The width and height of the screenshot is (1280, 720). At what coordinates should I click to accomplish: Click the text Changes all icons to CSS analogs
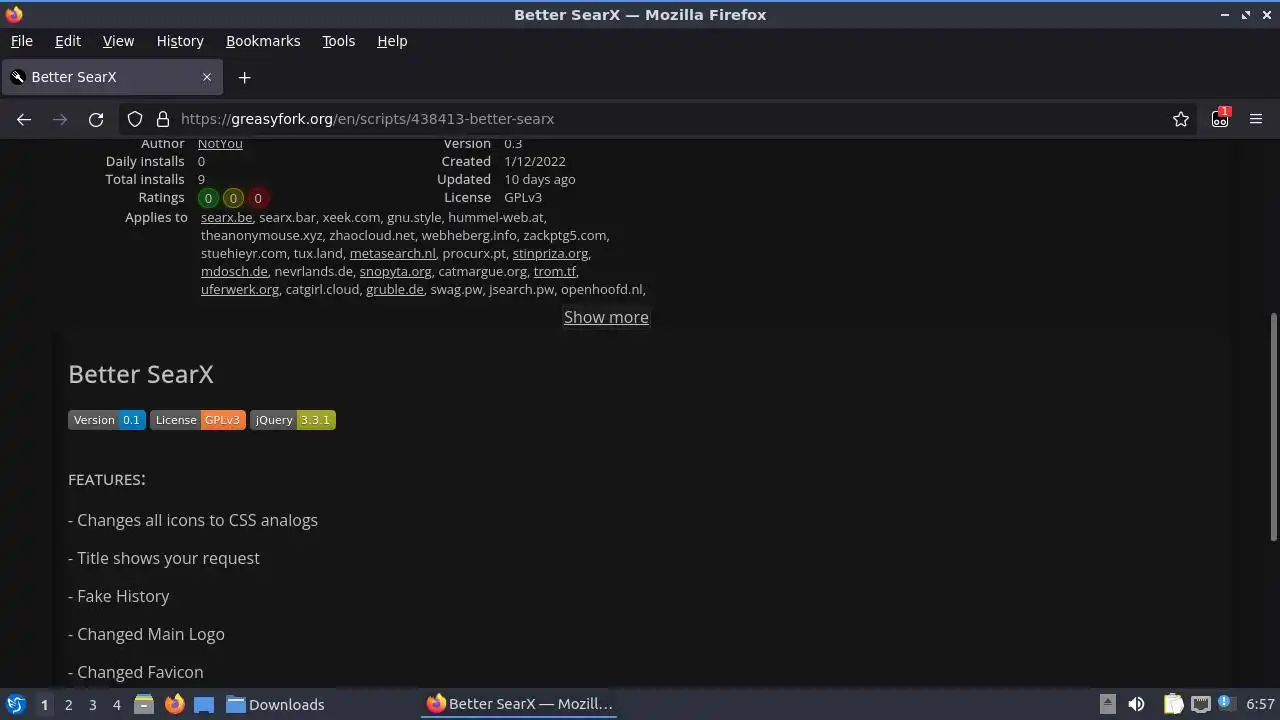(x=197, y=520)
